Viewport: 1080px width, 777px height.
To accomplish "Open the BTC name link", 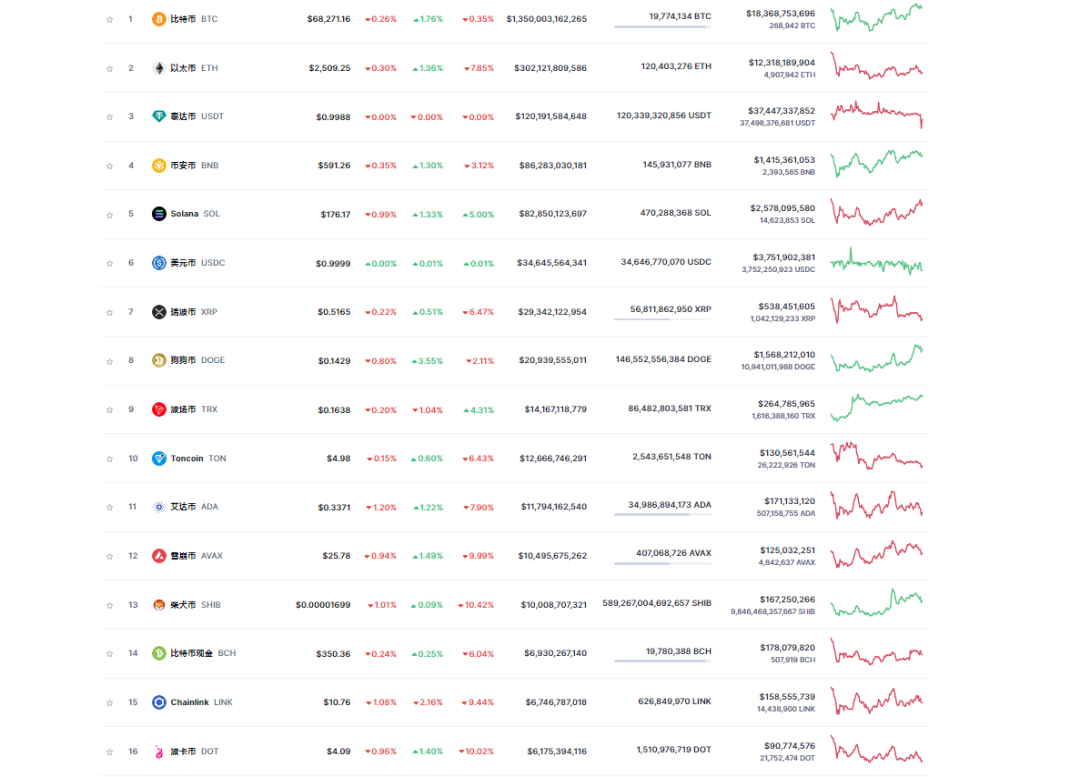I will (x=194, y=19).
